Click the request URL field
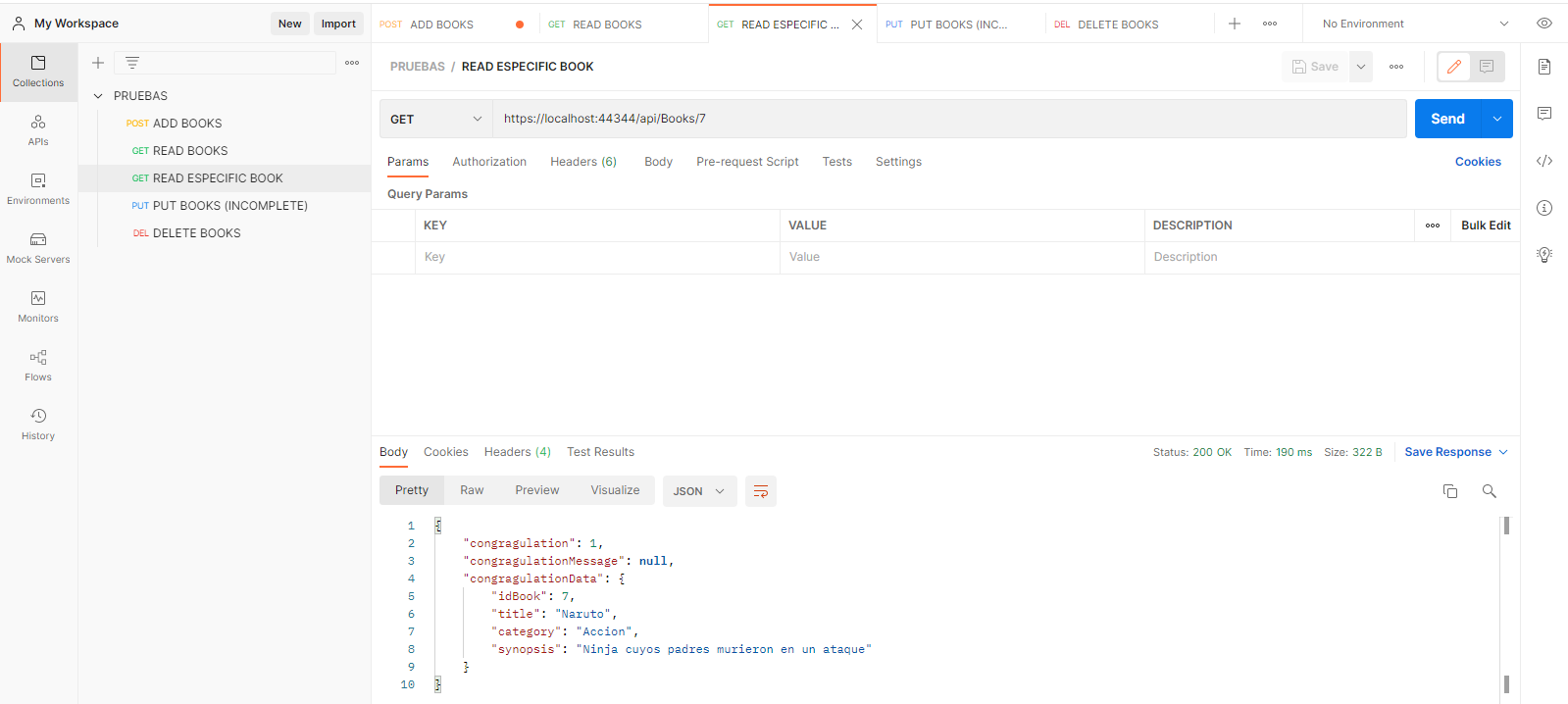The image size is (1568, 704). click(949, 119)
